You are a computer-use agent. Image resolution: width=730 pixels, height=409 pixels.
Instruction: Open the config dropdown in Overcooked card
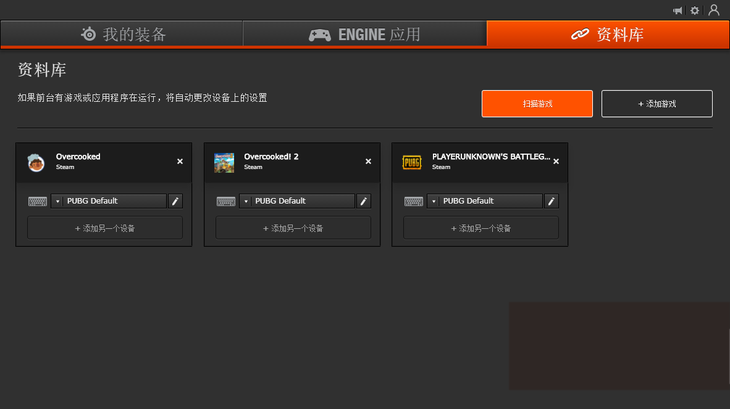click(108, 201)
